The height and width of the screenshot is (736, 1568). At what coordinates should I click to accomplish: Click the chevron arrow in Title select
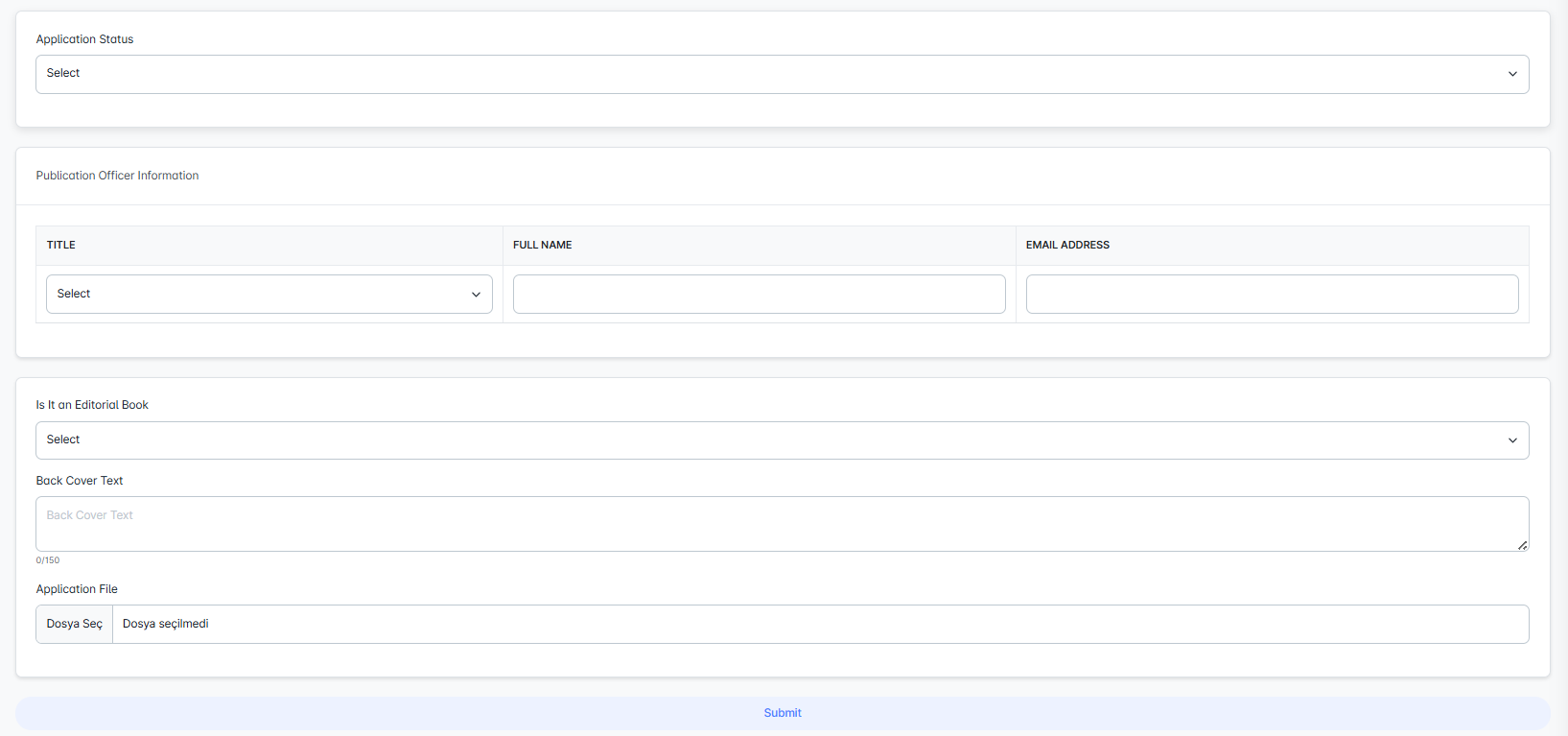point(476,295)
